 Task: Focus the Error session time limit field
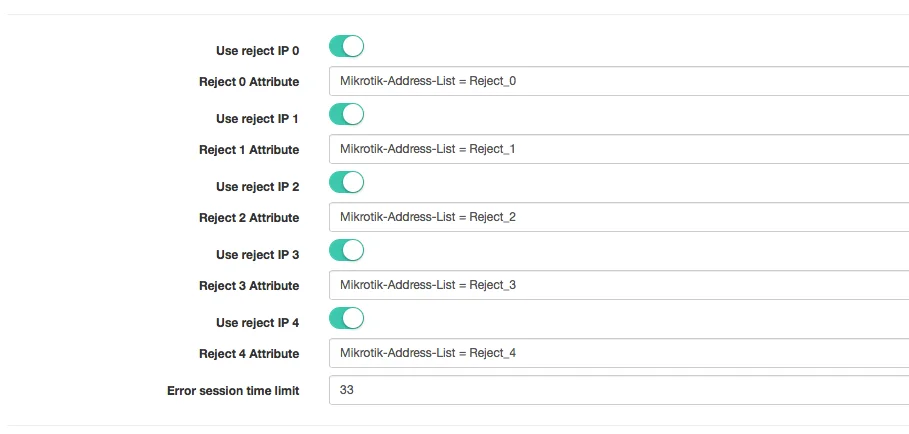point(619,390)
